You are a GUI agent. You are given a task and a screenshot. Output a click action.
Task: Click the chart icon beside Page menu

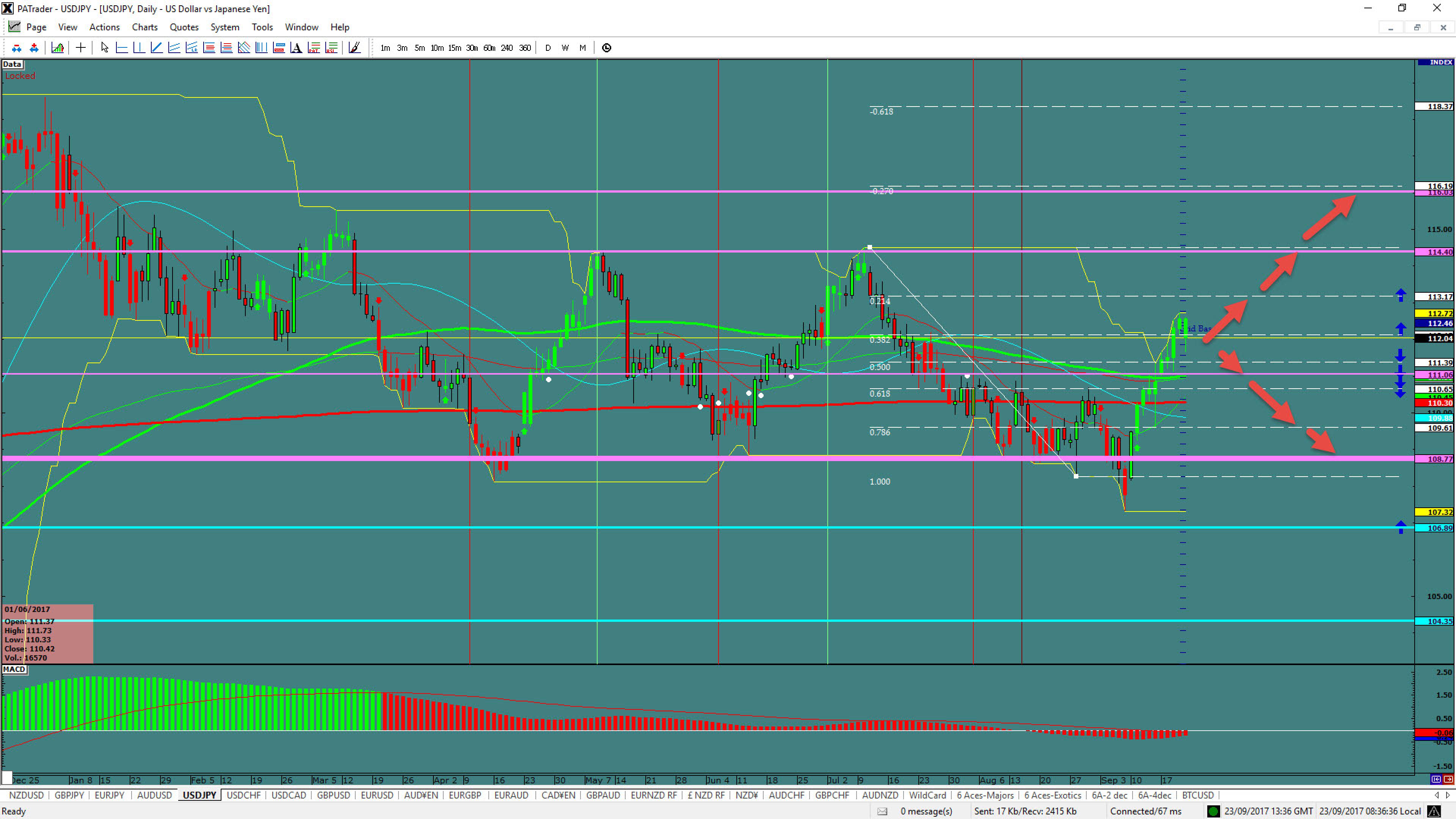pos(14,27)
